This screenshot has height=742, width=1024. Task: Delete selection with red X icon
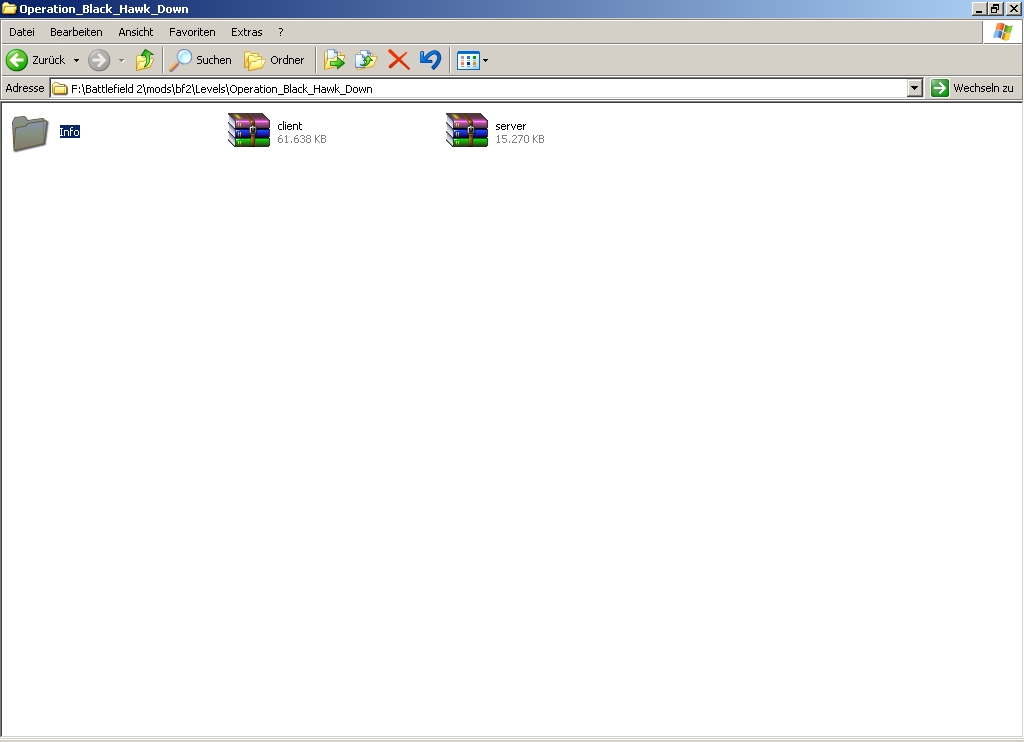[x=398, y=60]
